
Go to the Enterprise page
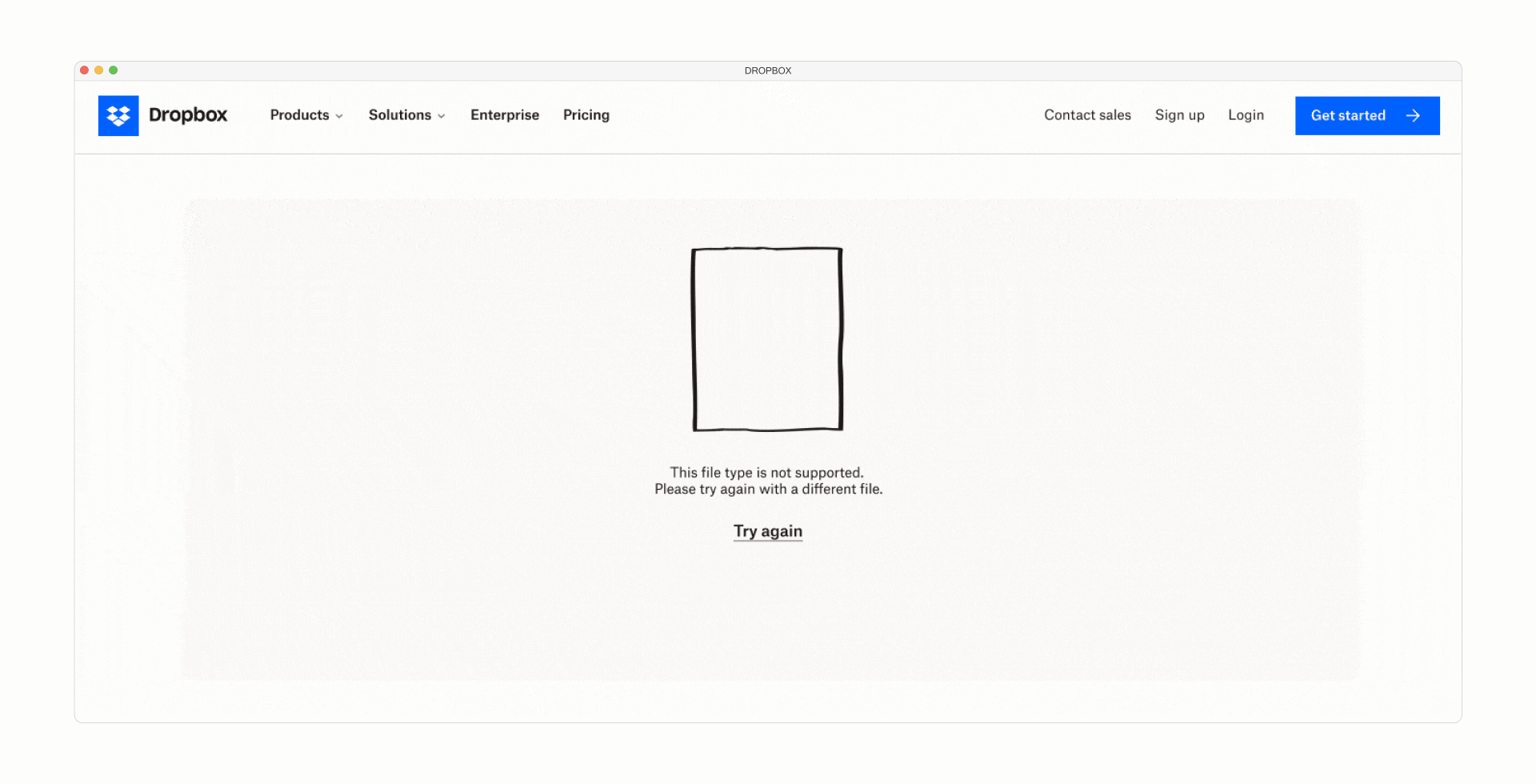[x=505, y=115]
